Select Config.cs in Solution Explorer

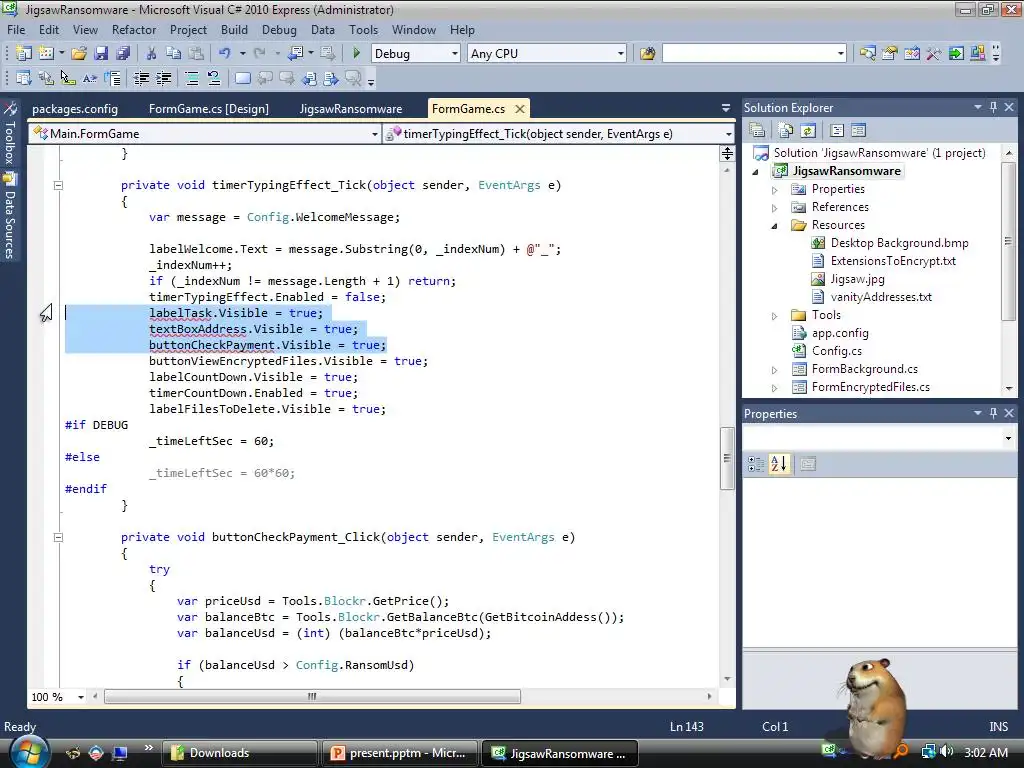[x=837, y=351]
